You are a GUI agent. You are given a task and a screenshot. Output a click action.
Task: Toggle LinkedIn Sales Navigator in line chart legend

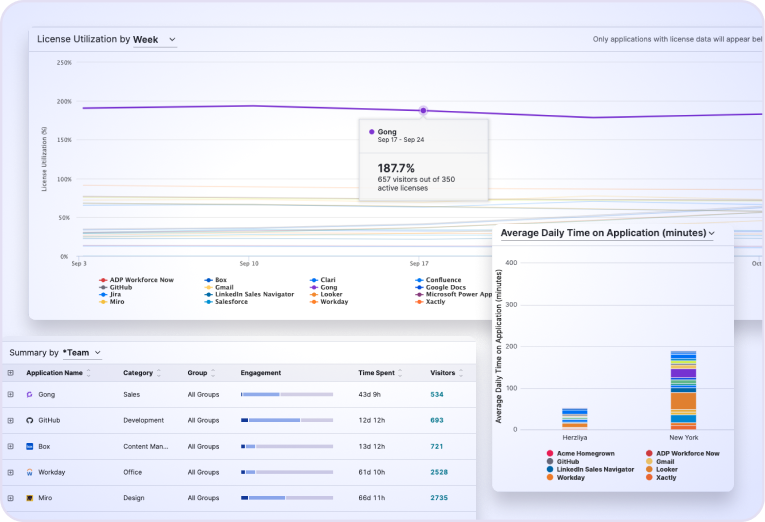click(249, 294)
